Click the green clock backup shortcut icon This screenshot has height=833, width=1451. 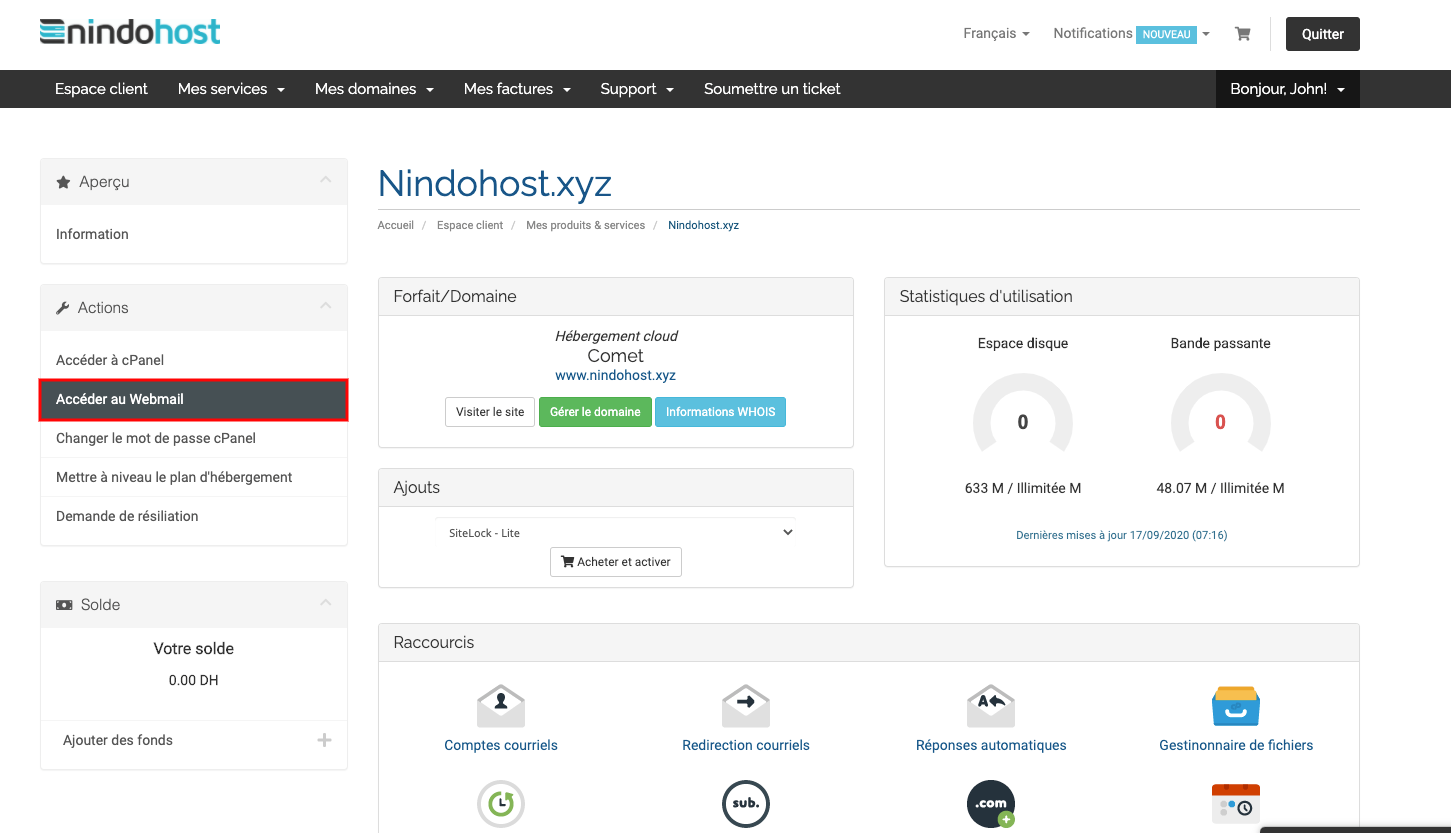click(x=501, y=803)
